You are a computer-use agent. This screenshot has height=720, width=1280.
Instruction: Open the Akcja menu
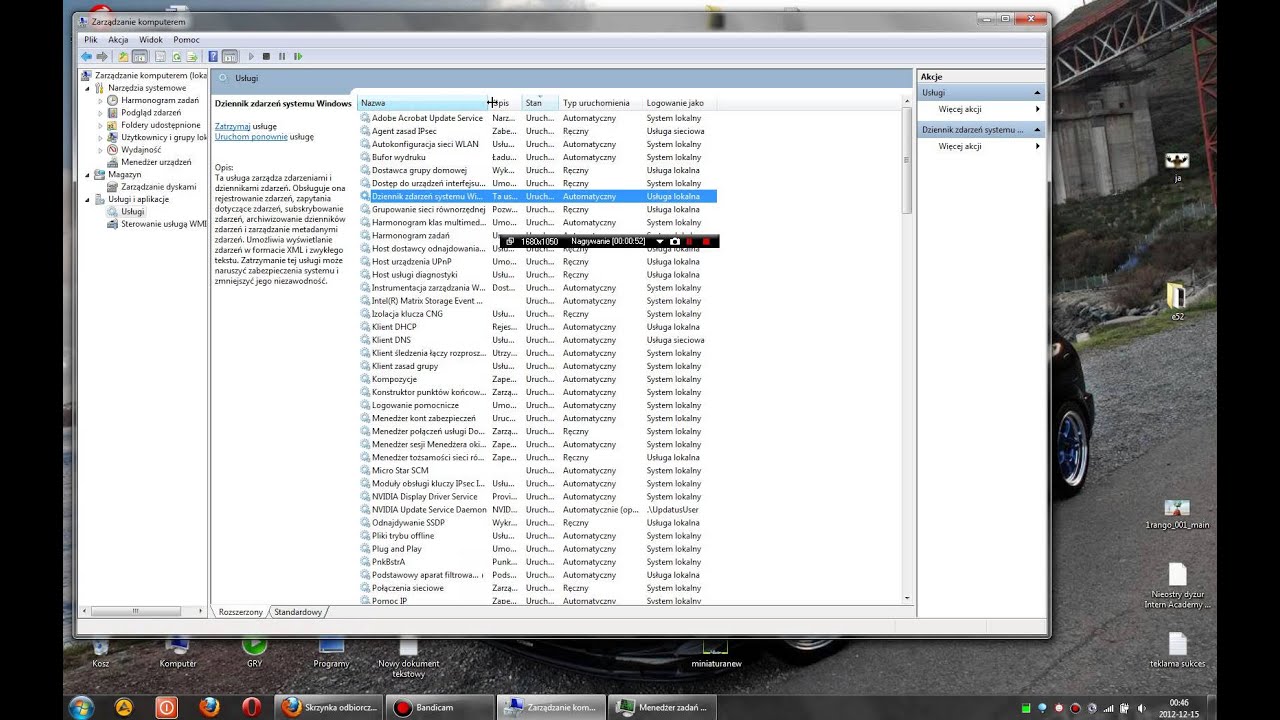pos(118,40)
